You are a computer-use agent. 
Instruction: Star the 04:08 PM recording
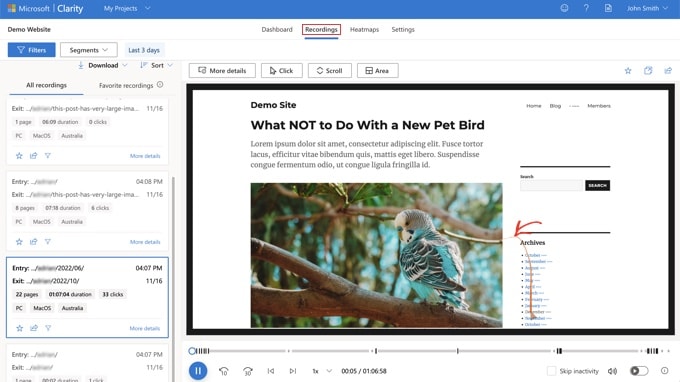pos(19,242)
